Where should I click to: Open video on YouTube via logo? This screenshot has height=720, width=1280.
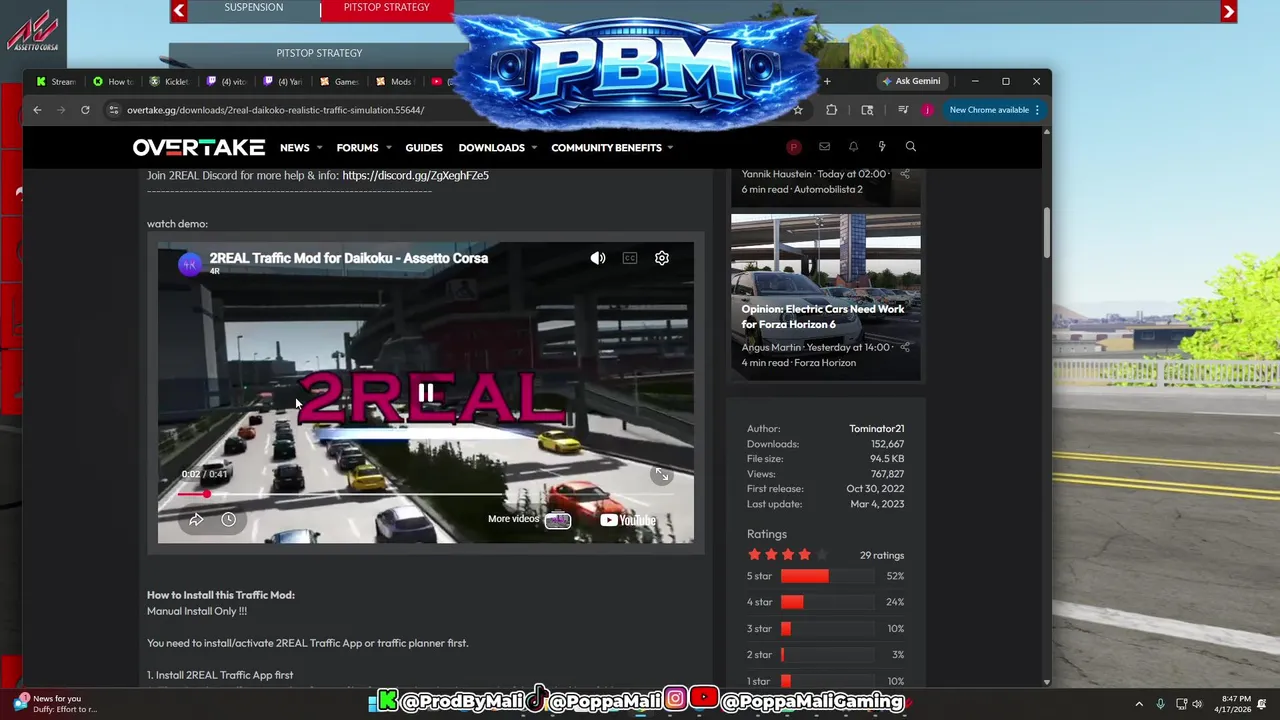(x=628, y=519)
